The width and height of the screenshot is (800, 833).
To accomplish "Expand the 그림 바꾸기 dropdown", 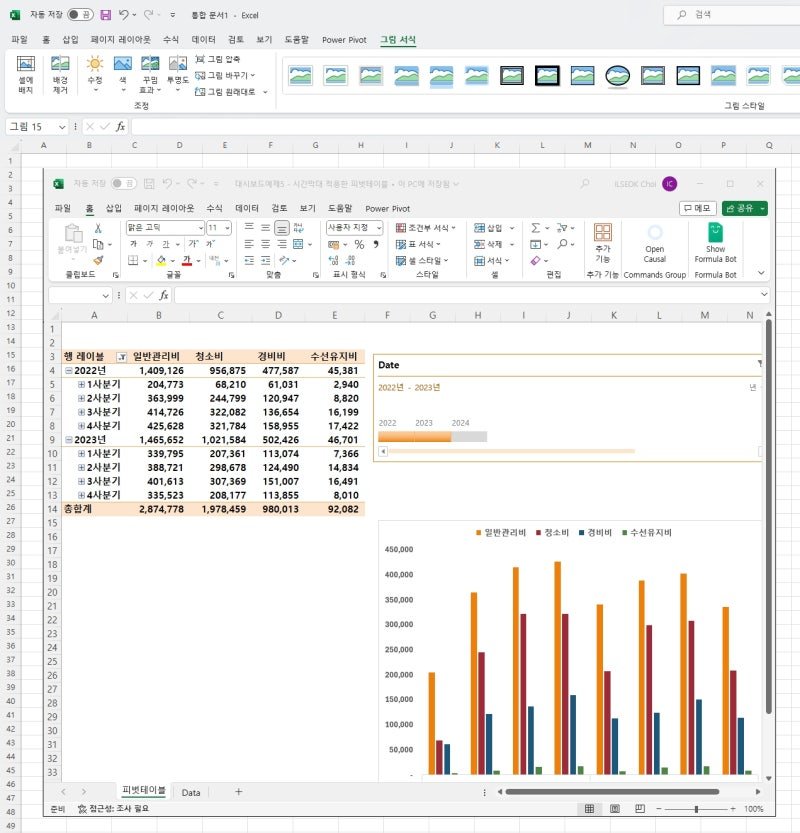I will pos(253,75).
